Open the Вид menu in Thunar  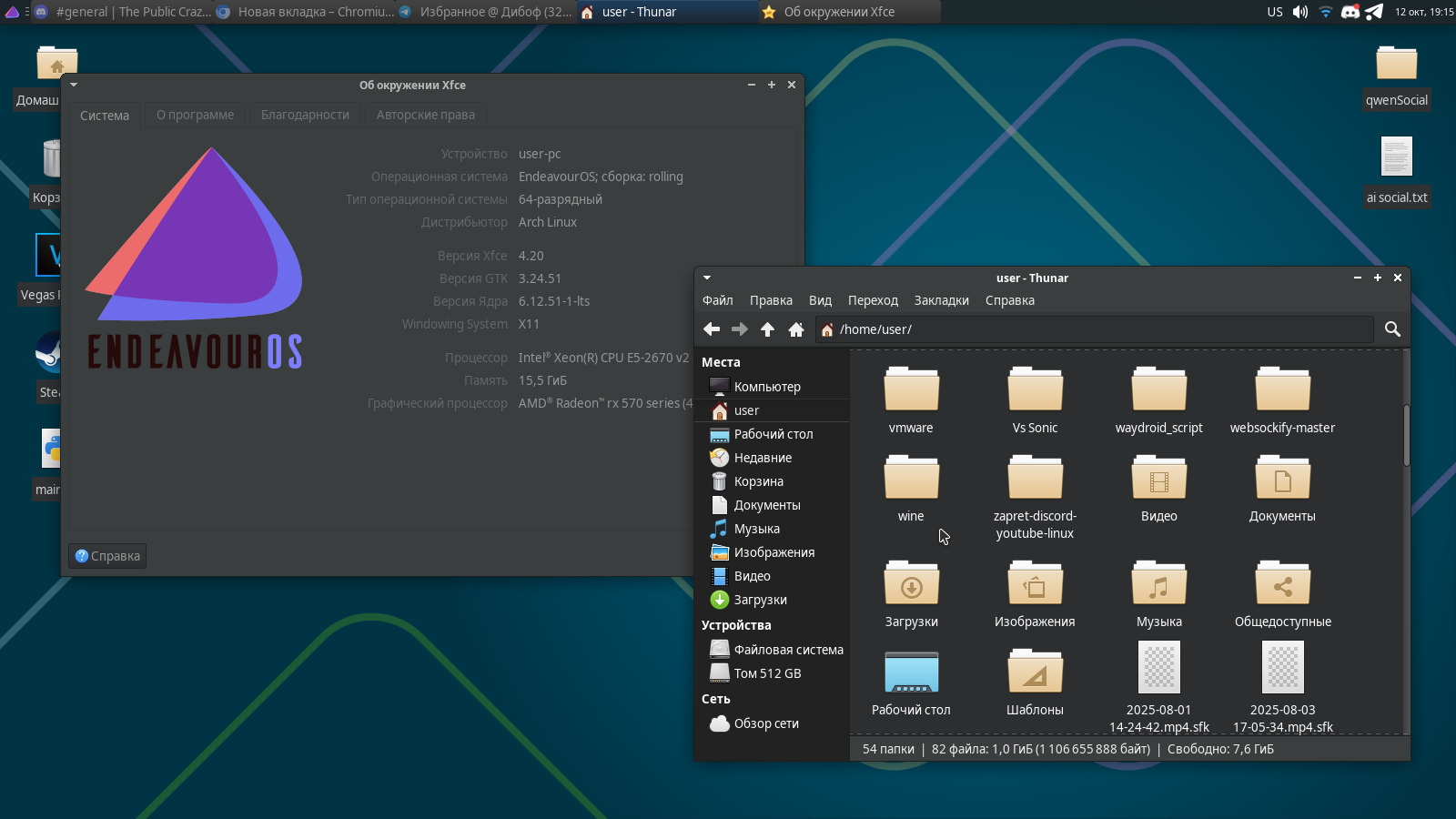(x=820, y=300)
